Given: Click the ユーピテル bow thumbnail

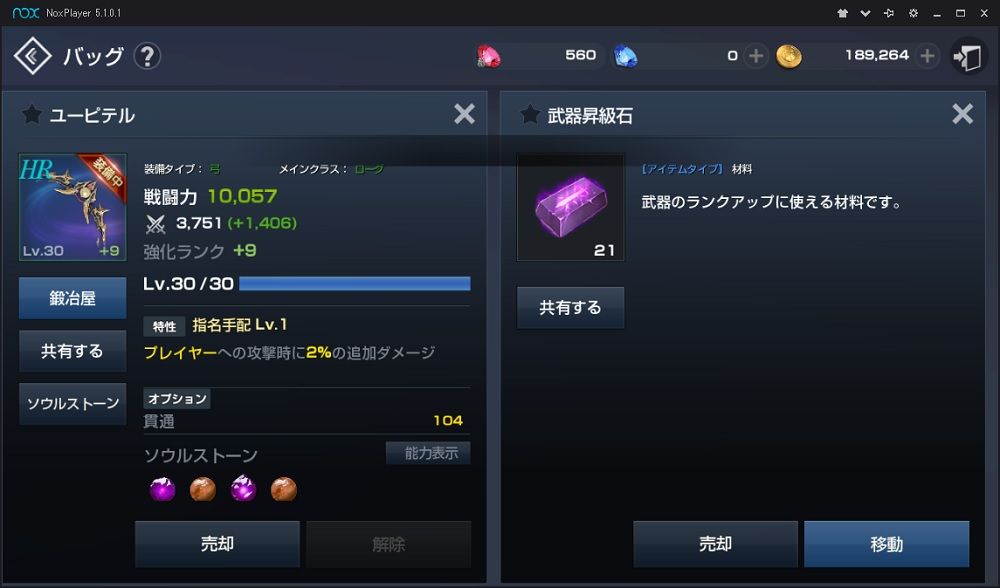Looking at the screenshot, I should (x=73, y=207).
